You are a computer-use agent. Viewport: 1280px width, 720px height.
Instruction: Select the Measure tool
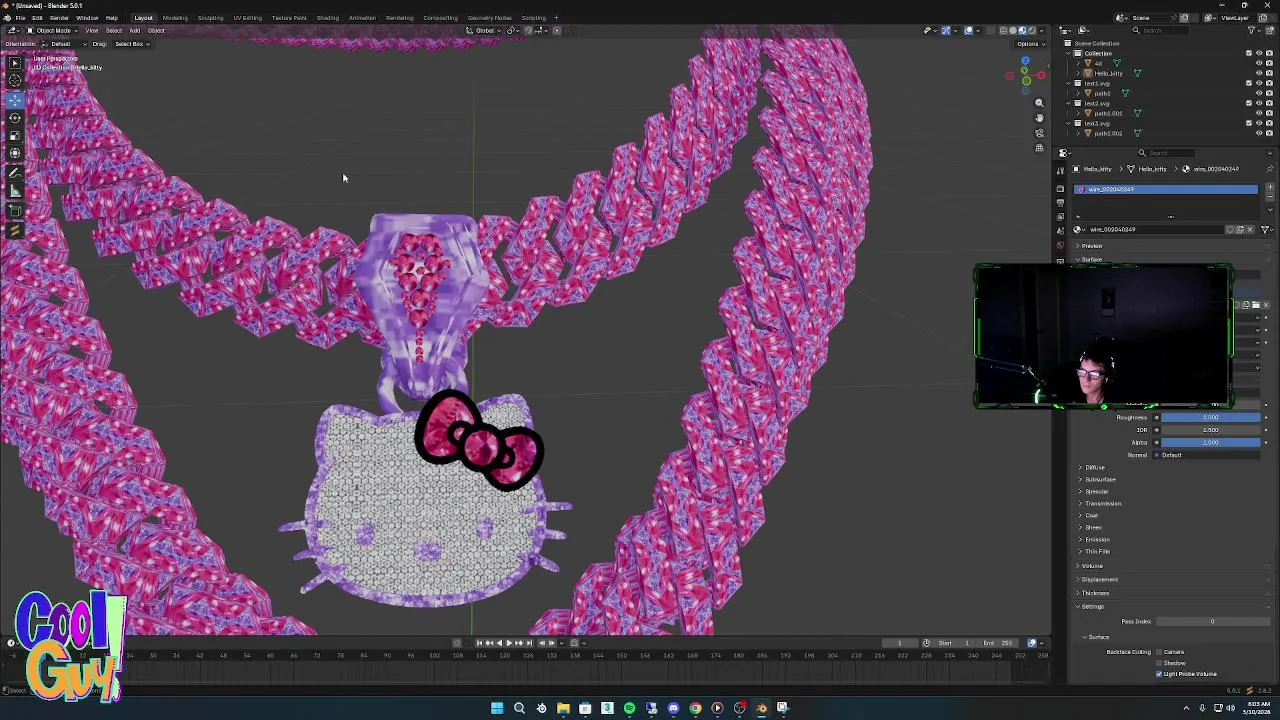[x=15, y=192]
